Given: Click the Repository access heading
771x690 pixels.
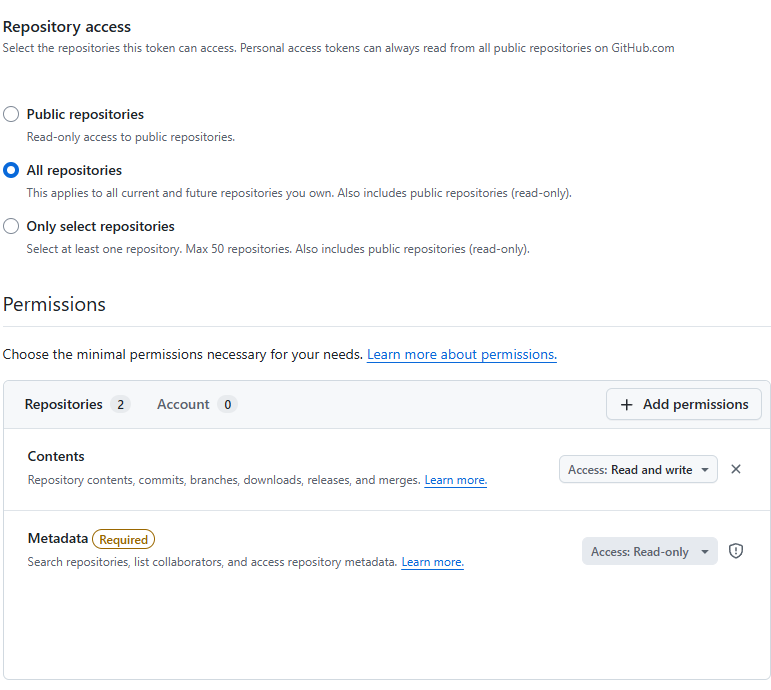Looking at the screenshot, I should (x=67, y=27).
